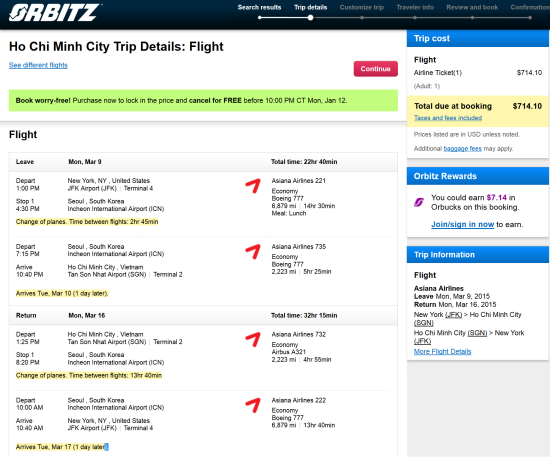Click the Asiana Airlines 732 logo
Image resolution: width=550 pixels, height=457 pixels.
253,340
